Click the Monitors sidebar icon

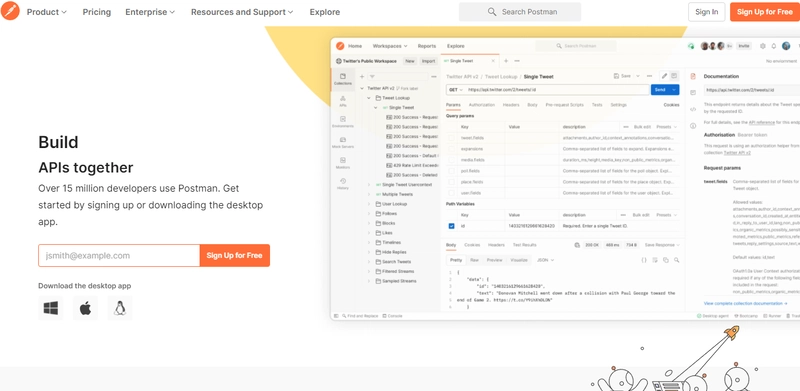[343, 163]
